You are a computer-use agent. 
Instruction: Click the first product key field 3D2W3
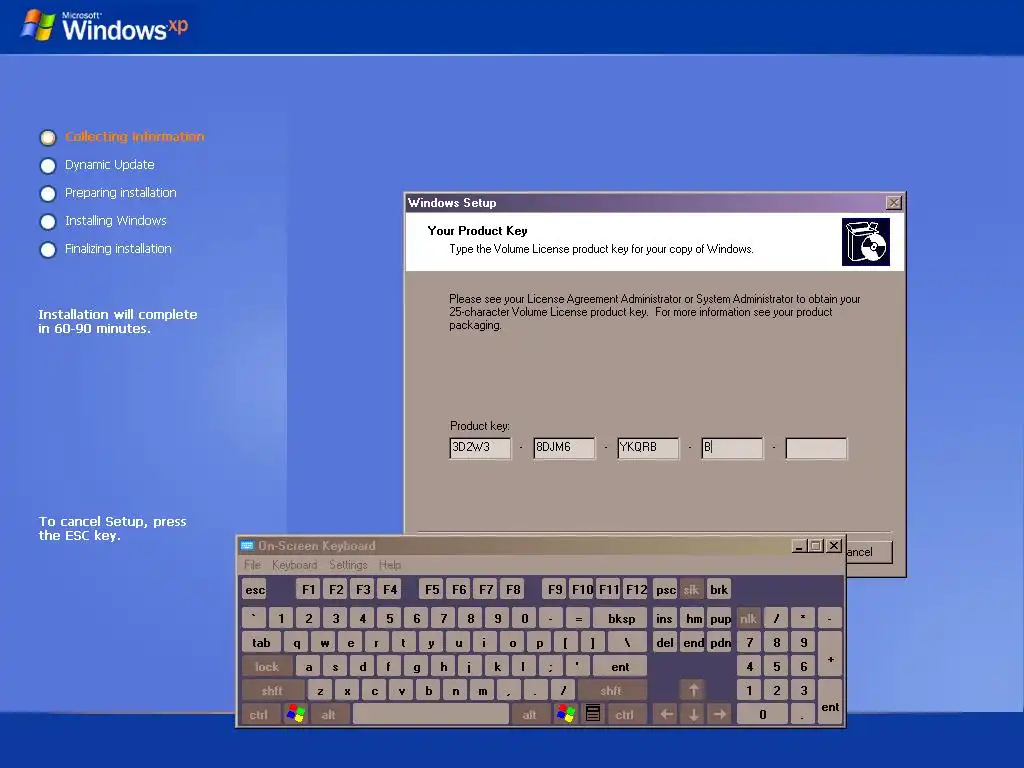(x=480, y=448)
